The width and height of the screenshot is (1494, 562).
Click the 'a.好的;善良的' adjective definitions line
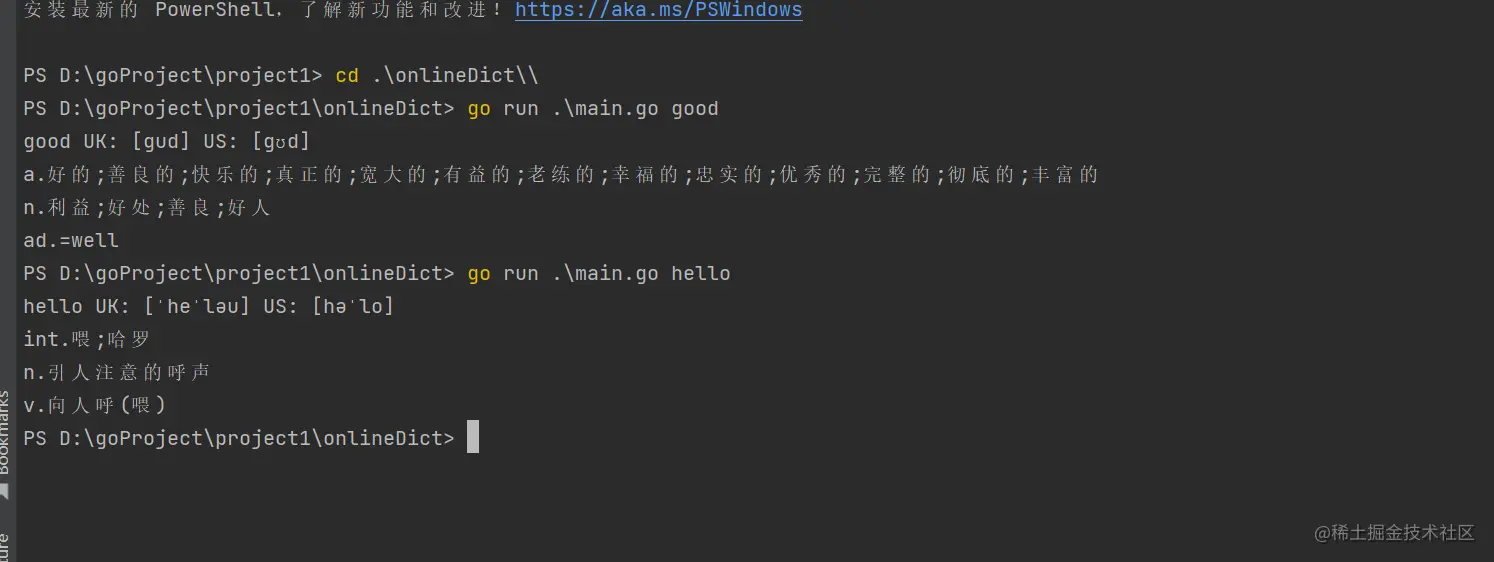pos(560,175)
